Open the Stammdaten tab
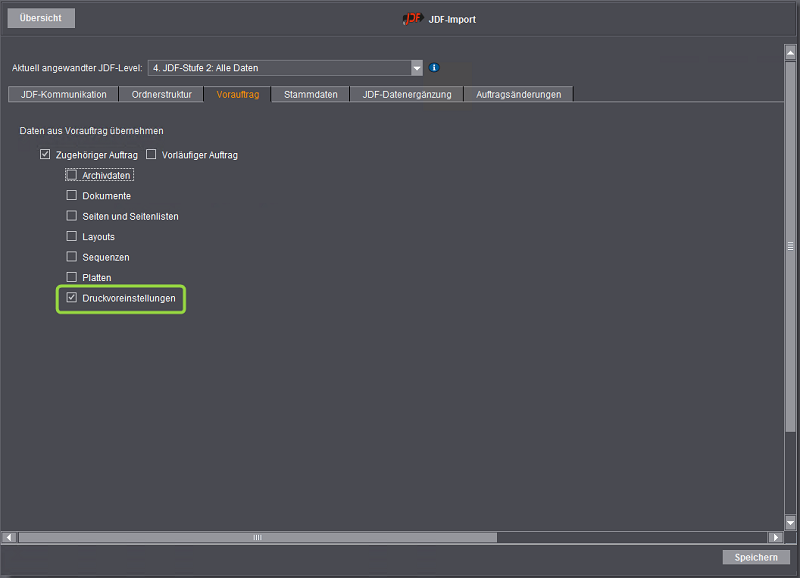This screenshot has height=578, width=800. 311,94
